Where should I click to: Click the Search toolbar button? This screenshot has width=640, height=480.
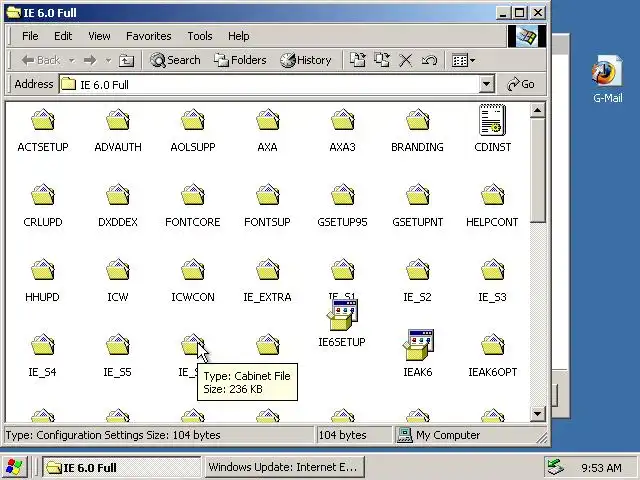tap(175, 60)
